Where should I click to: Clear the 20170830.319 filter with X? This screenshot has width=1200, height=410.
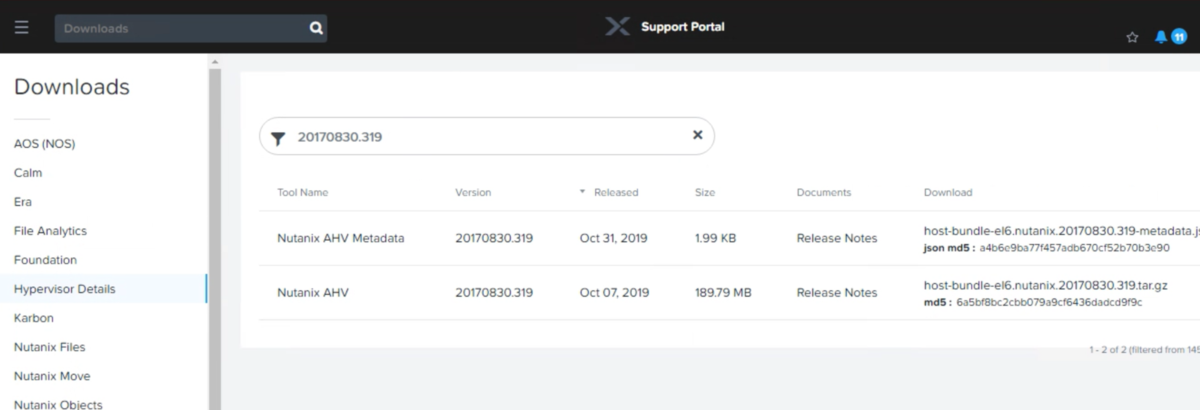coord(698,135)
